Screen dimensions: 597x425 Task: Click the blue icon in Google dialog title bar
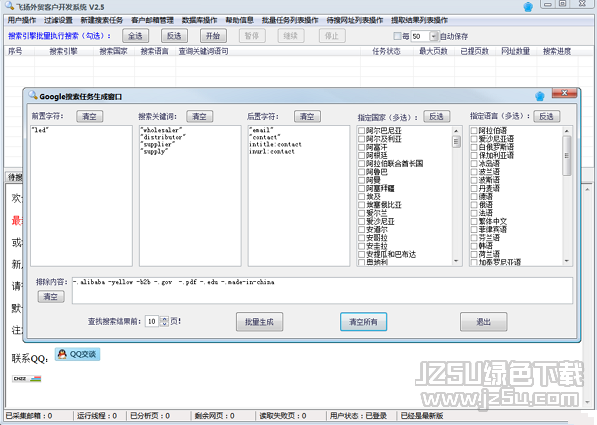click(540, 96)
